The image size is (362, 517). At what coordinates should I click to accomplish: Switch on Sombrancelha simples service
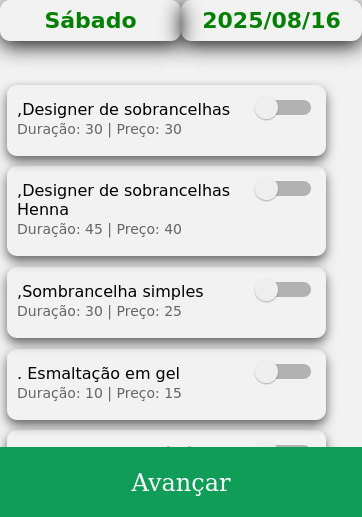(283, 290)
